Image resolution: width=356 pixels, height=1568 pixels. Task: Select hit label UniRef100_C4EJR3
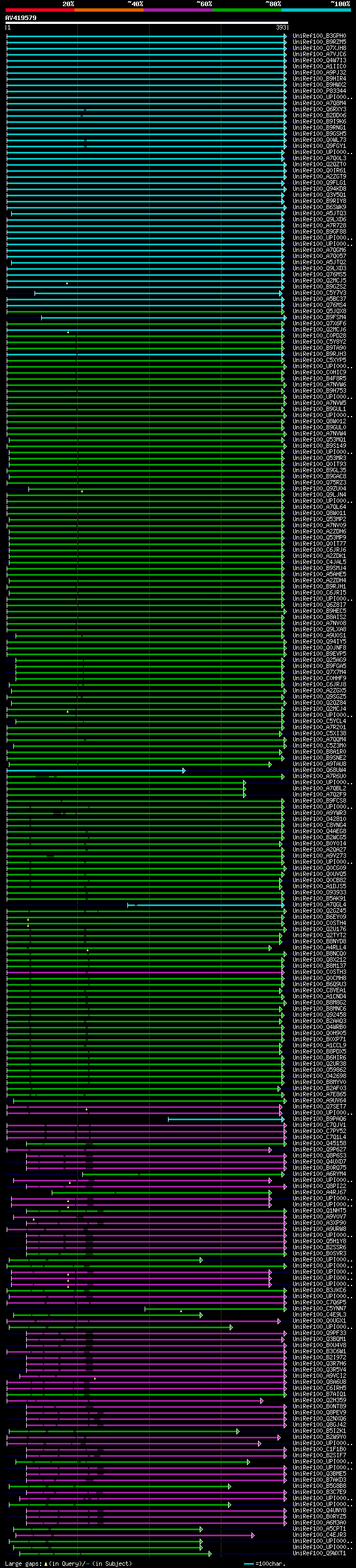tap(319, 1536)
